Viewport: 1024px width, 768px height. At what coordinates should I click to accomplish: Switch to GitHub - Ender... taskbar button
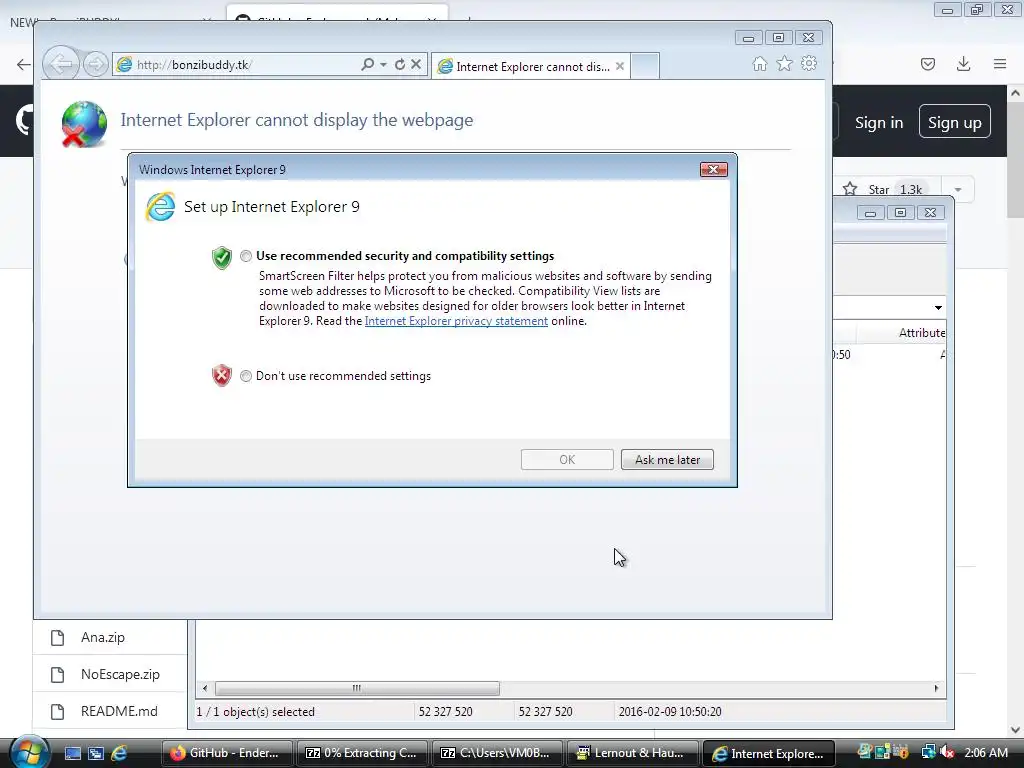pyautogui.click(x=226, y=753)
